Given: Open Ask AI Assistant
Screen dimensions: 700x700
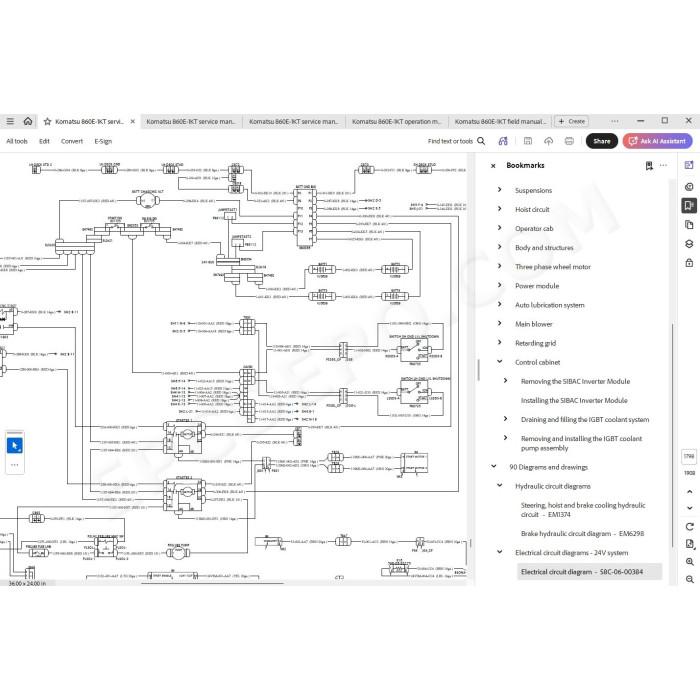Looking at the screenshot, I should 658,141.
